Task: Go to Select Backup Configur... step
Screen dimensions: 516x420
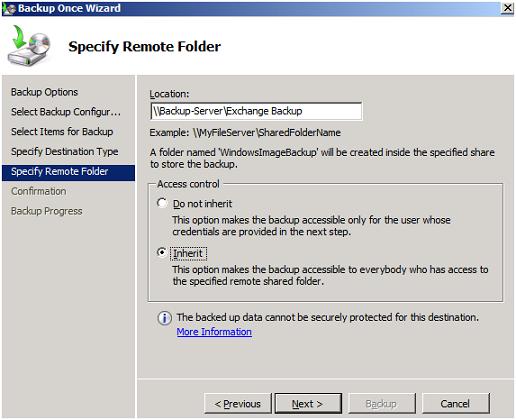Action: [66, 112]
